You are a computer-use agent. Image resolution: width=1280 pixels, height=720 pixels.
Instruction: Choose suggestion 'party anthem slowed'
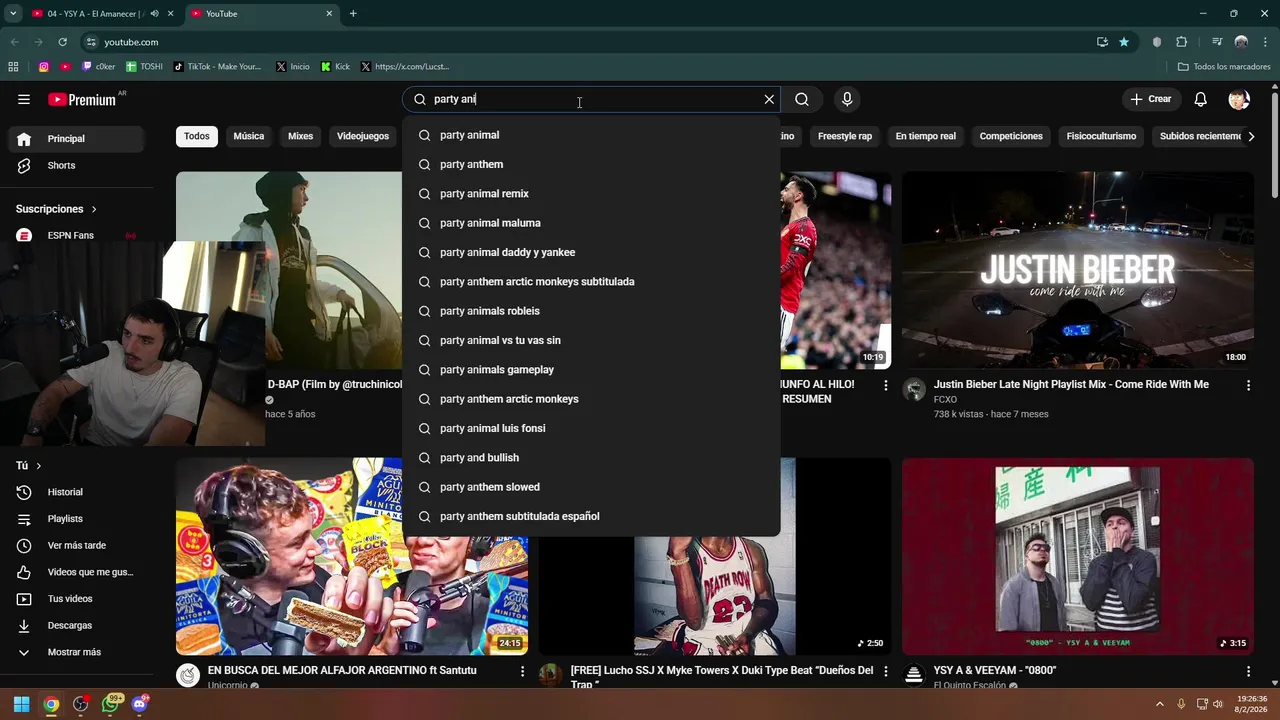coord(591,487)
